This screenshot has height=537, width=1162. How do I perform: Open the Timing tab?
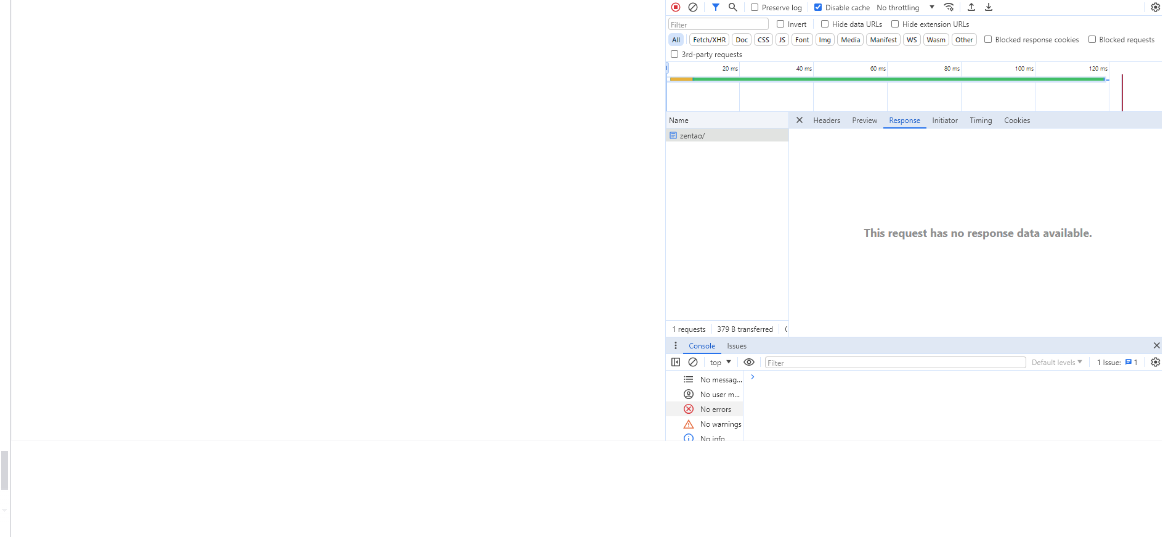980,120
